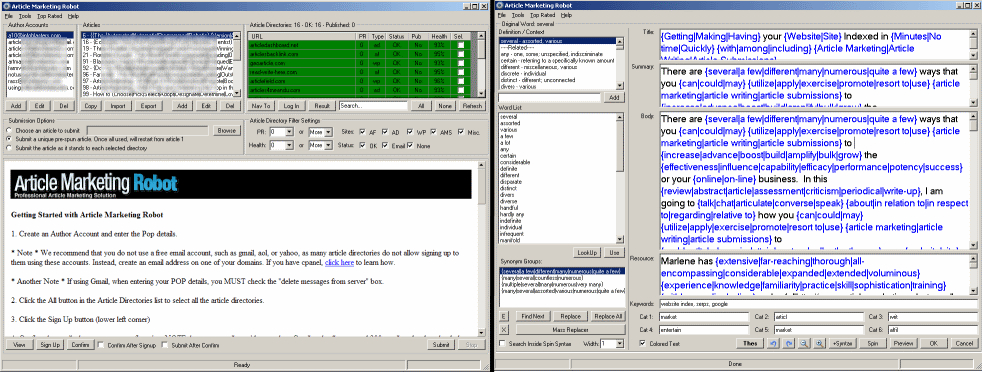This screenshot has height=372, width=982.
Task: Uncheck the Email status filter
Action: (x=385, y=145)
